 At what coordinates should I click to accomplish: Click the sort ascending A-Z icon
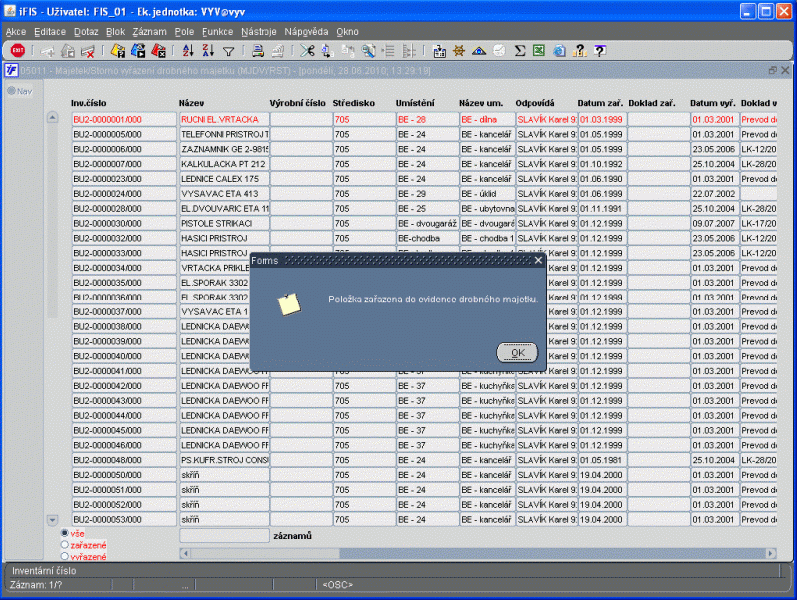188,50
